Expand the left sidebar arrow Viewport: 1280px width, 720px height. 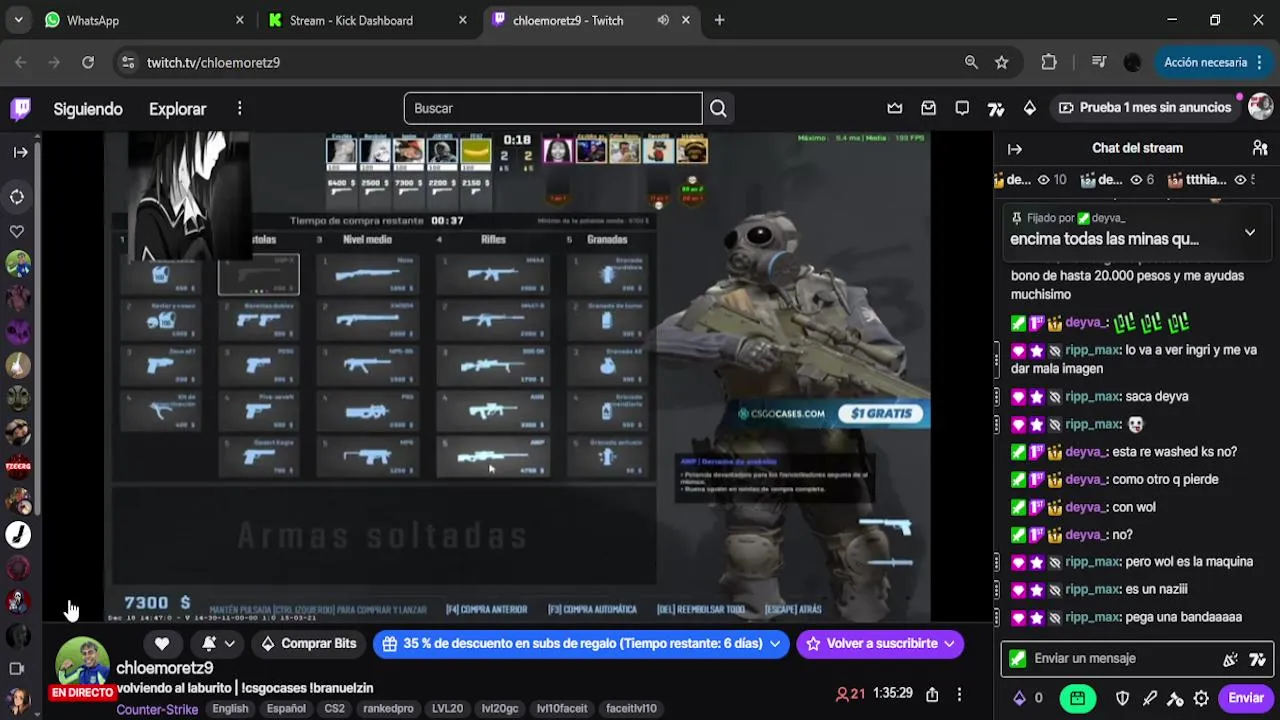point(20,152)
